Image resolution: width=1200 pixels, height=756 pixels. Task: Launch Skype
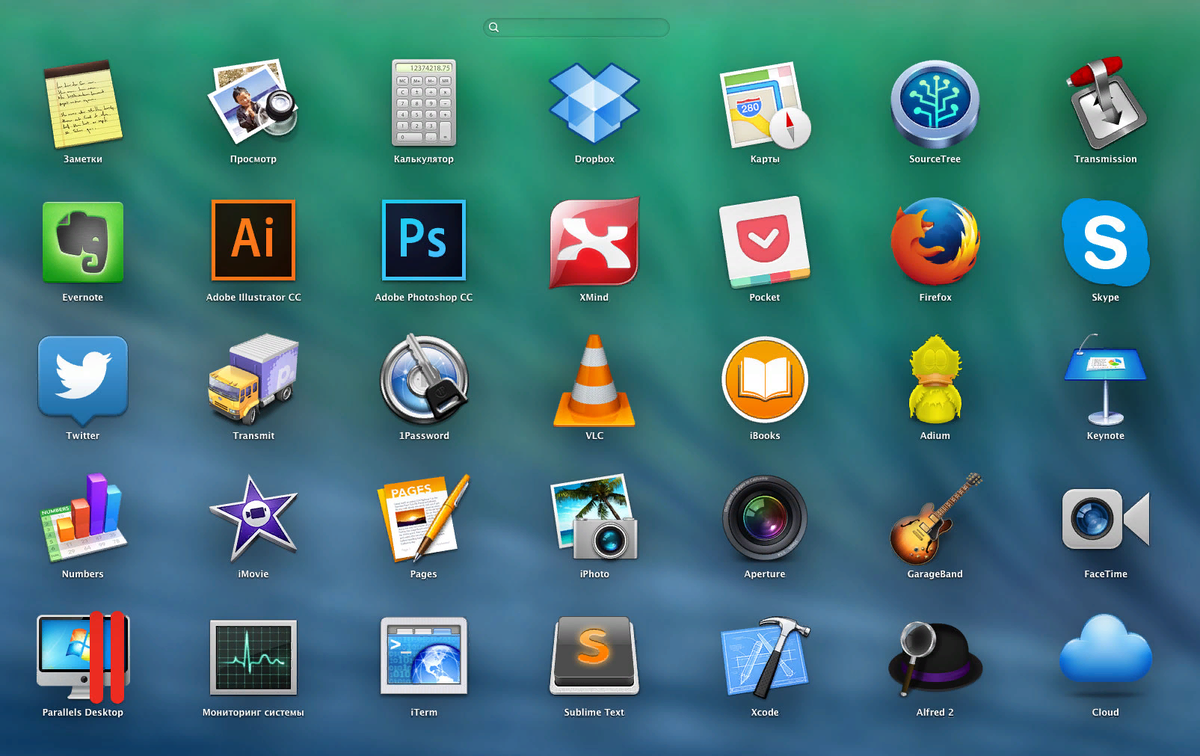[x=1105, y=242]
